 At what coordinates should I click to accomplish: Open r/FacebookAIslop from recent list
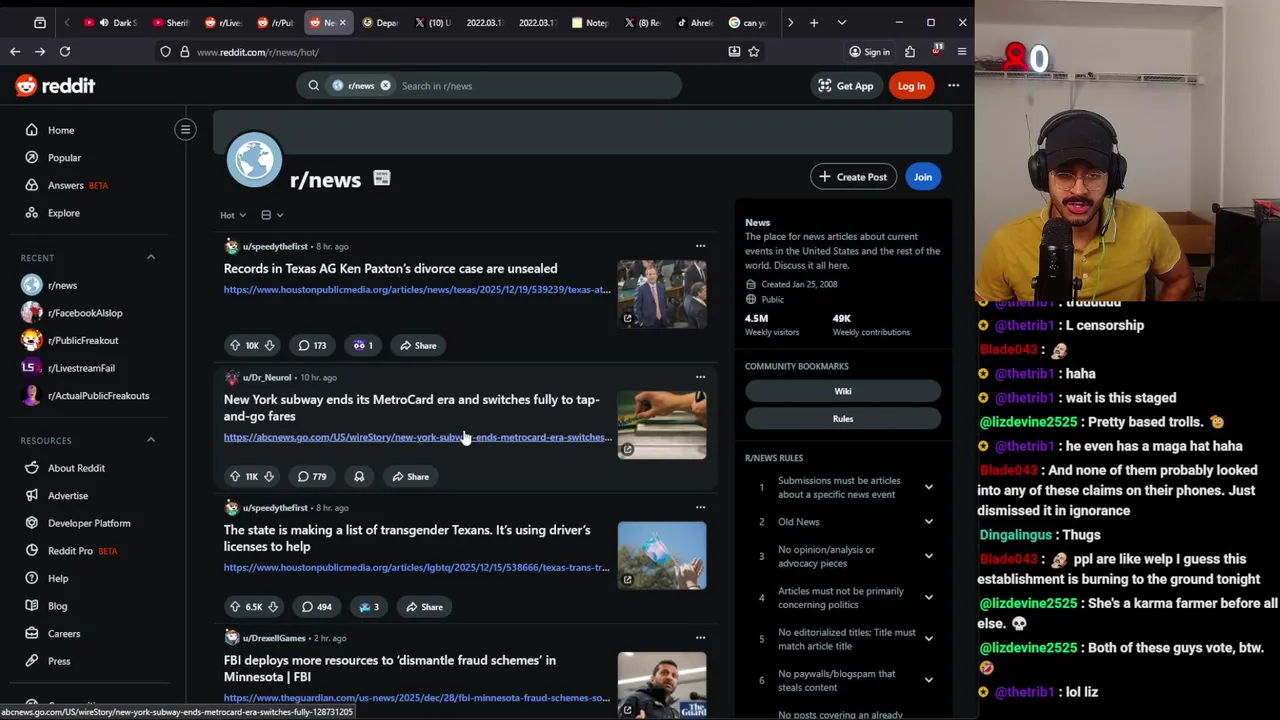pyautogui.click(x=85, y=313)
